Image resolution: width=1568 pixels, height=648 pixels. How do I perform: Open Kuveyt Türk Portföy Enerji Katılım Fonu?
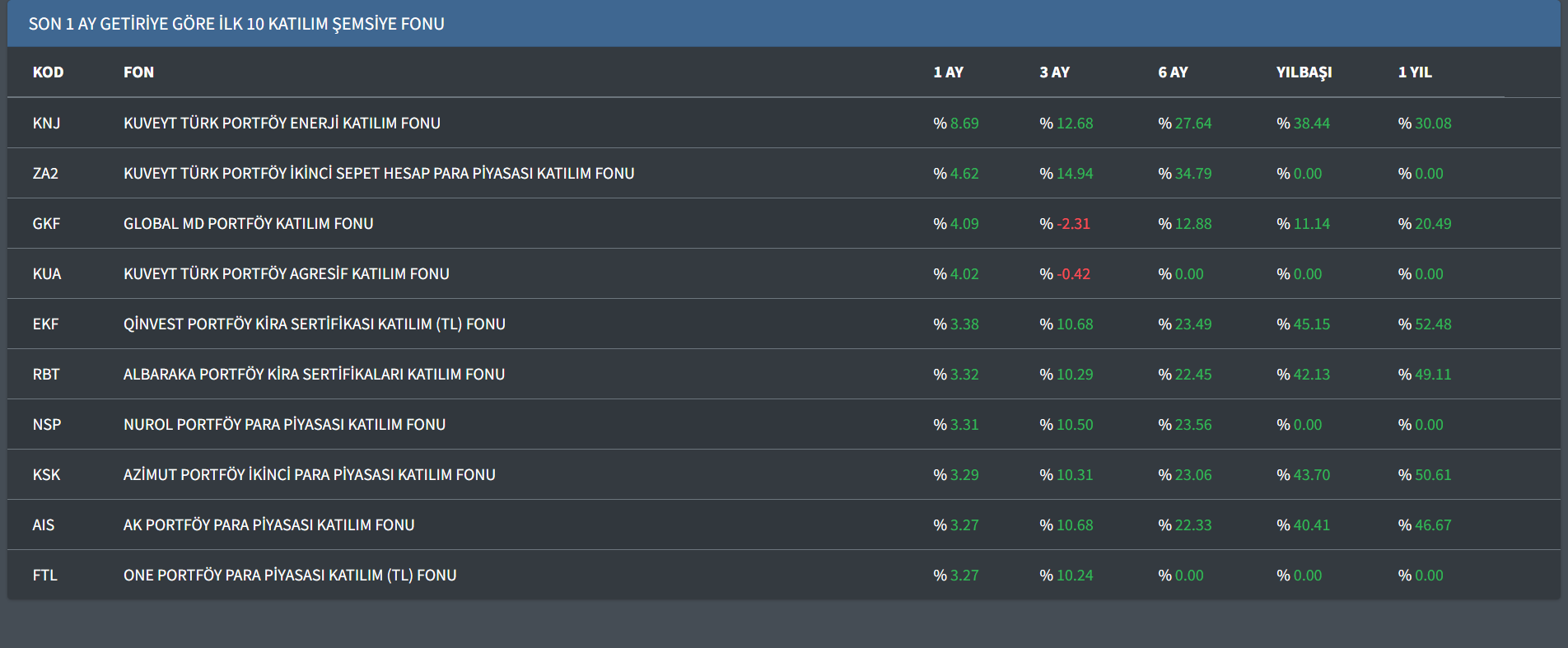click(x=282, y=124)
